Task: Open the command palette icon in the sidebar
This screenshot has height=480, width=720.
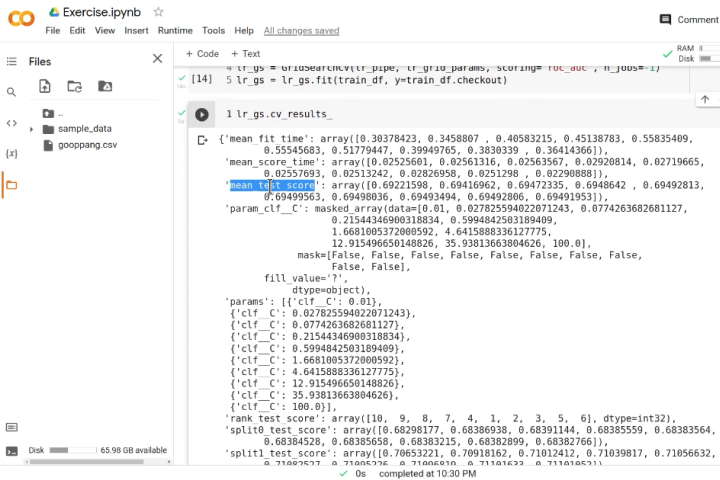Action: (x=11, y=428)
